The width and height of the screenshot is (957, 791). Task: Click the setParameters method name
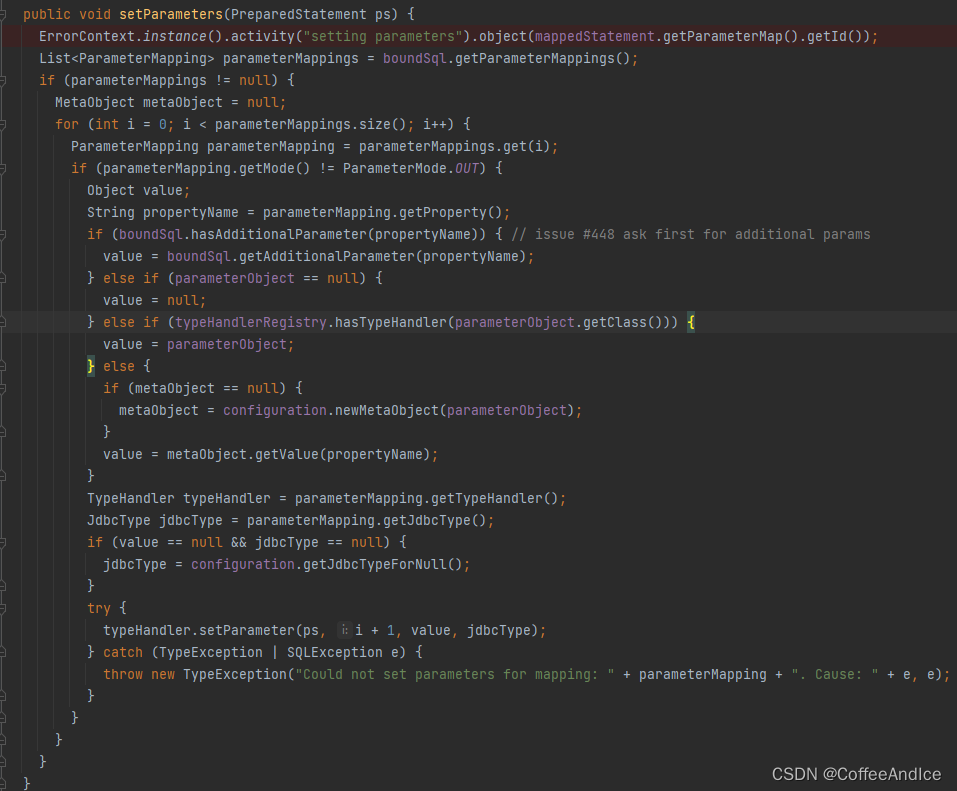click(171, 15)
